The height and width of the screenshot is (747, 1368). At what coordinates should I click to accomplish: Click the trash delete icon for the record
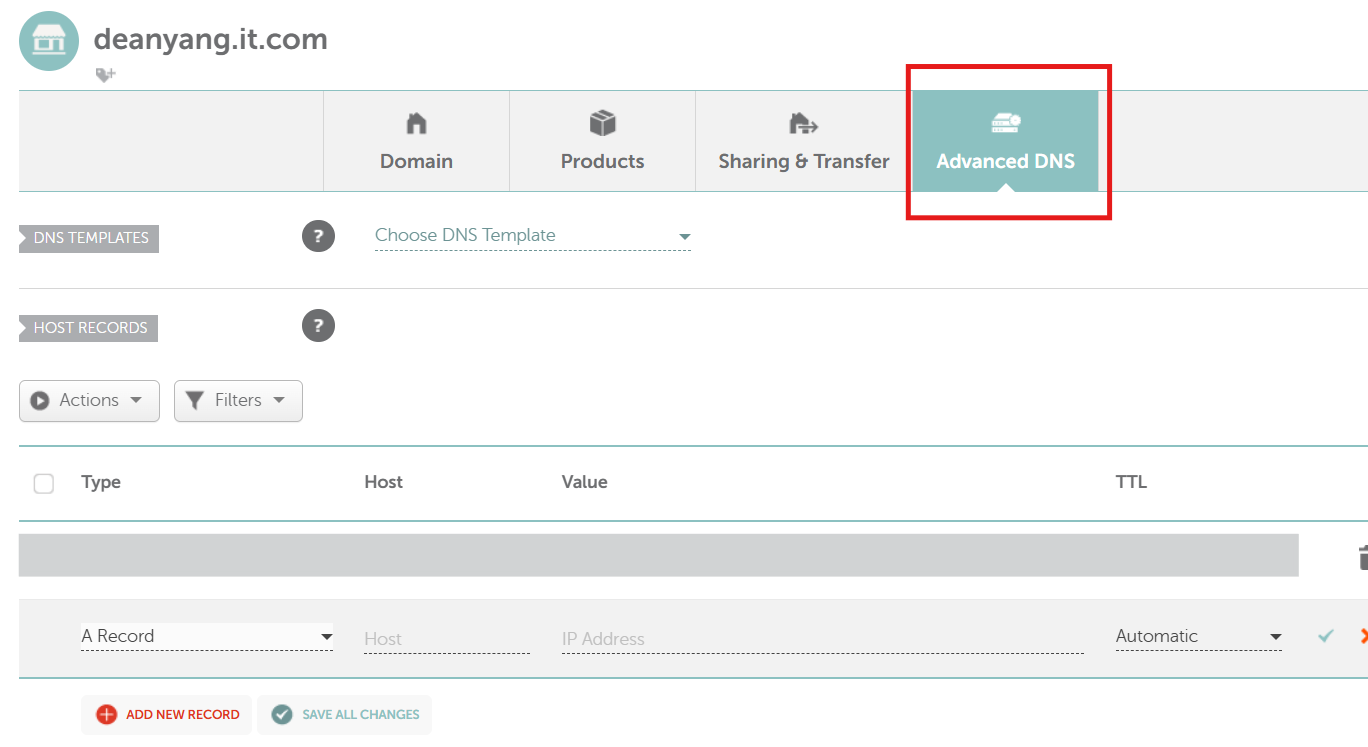(1361, 557)
